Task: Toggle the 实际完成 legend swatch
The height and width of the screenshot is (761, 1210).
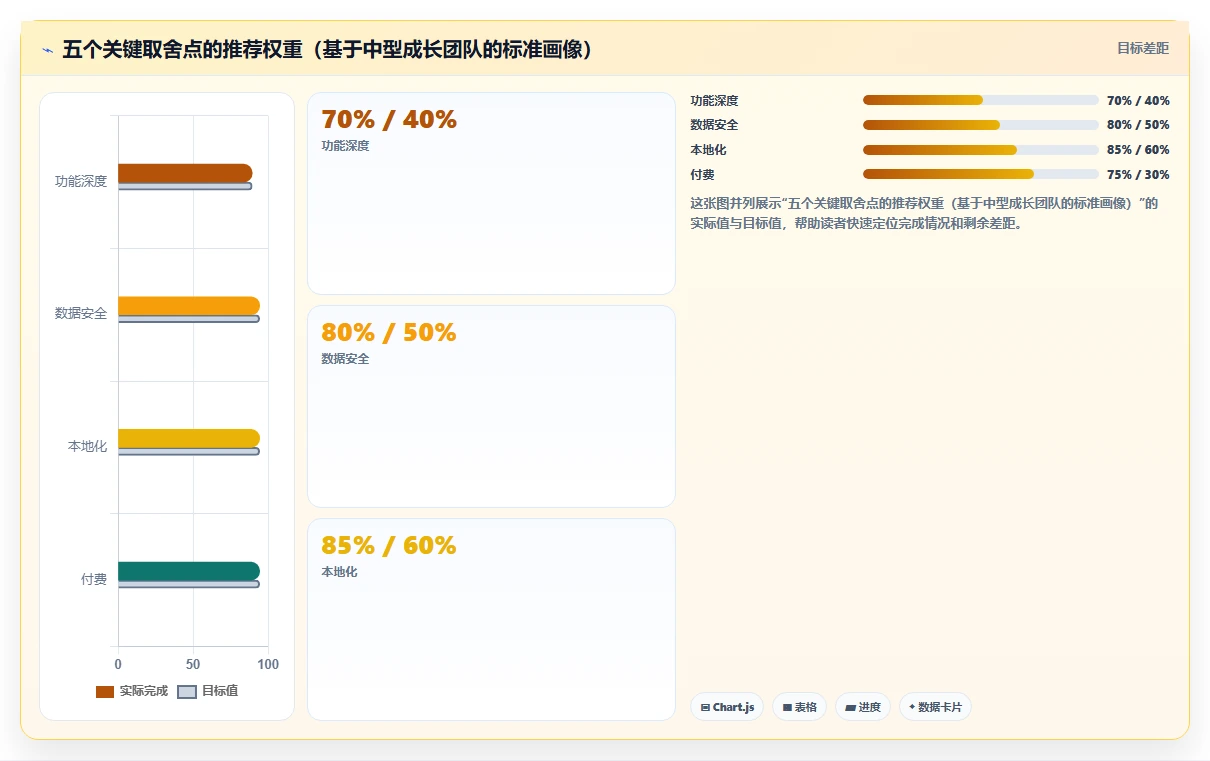Action: pyautogui.click(x=105, y=692)
